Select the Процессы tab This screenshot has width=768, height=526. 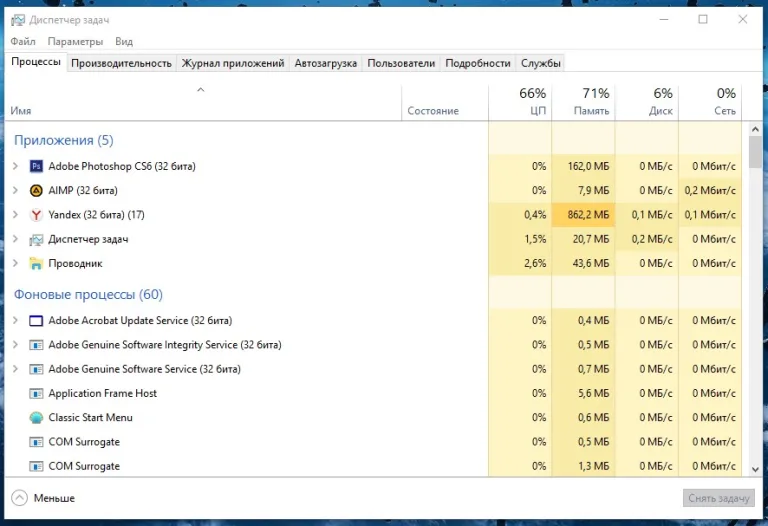pos(36,62)
